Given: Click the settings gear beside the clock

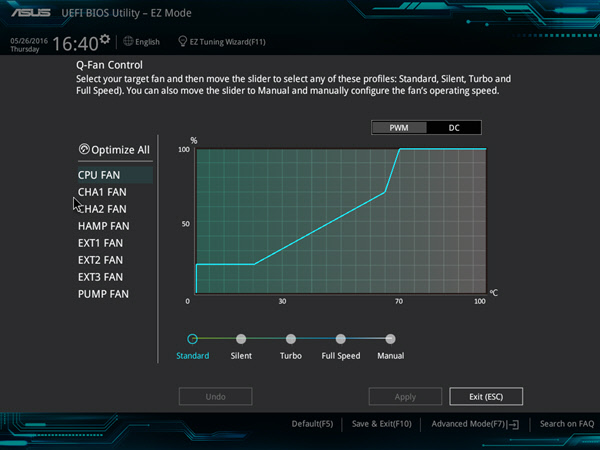Looking at the screenshot, I should [105, 39].
